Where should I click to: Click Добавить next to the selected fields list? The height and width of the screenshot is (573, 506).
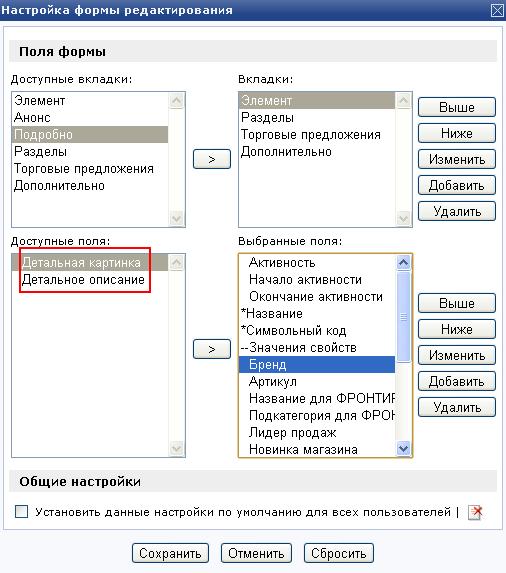tap(457, 381)
